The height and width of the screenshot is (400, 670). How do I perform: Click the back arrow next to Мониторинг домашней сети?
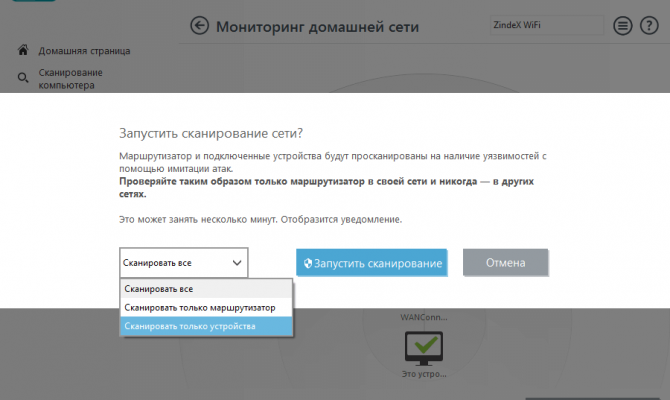[200, 26]
